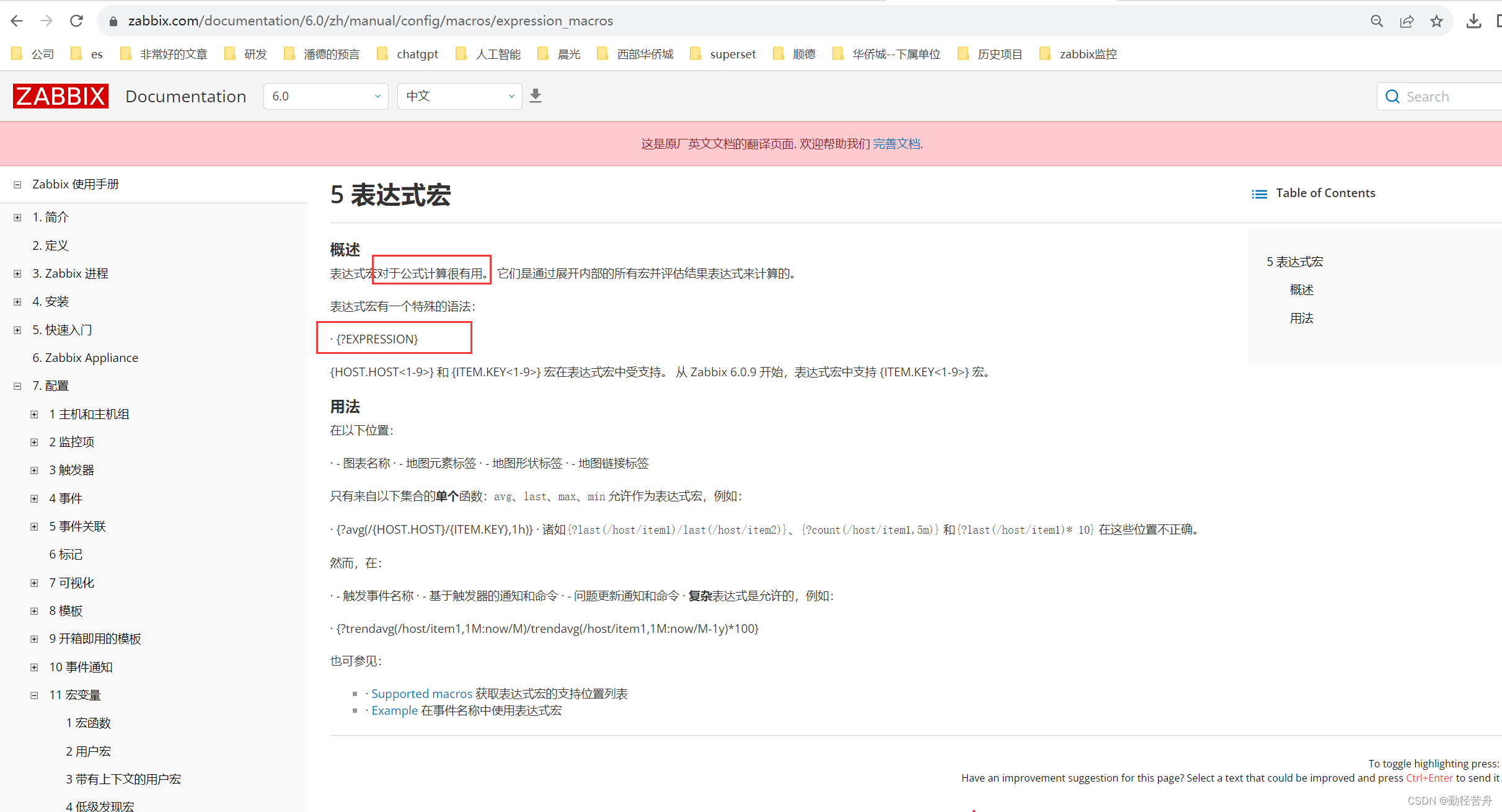Open the Table of Contents icon
The width and height of the screenshot is (1502, 812).
pos(1260,193)
